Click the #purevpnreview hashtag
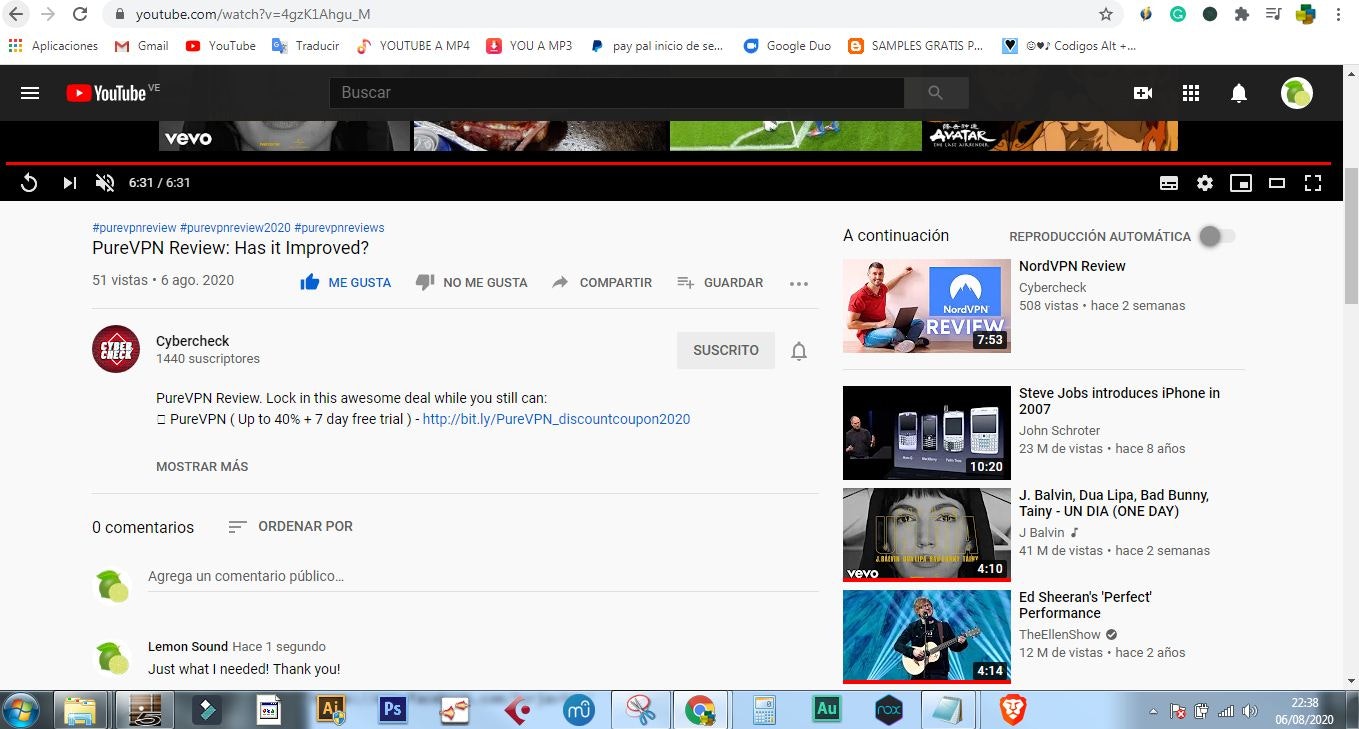 pos(134,228)
